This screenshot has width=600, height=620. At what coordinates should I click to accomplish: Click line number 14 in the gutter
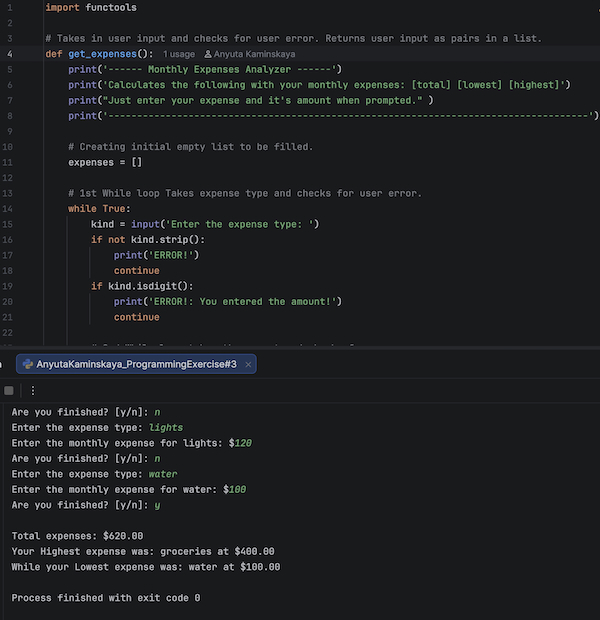click(7, 209)
